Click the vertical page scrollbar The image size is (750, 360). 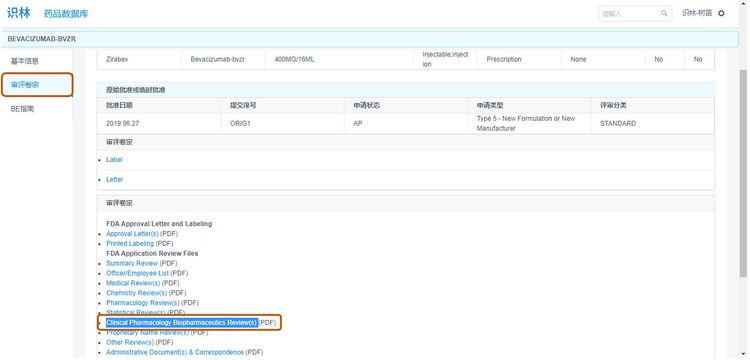coord(743,173)
